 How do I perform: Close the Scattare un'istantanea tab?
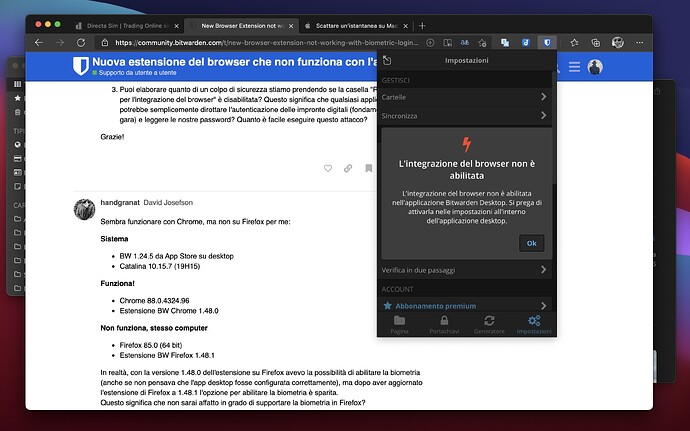405,26
